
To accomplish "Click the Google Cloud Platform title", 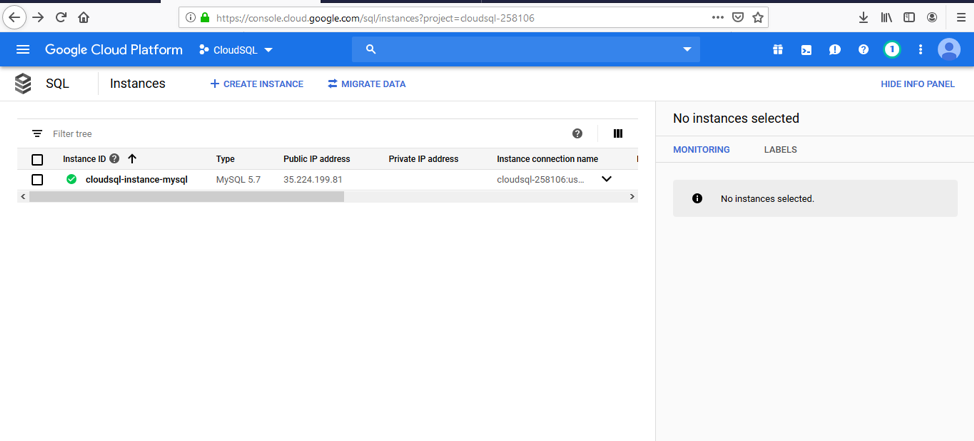I will click(x=114, y=50).
